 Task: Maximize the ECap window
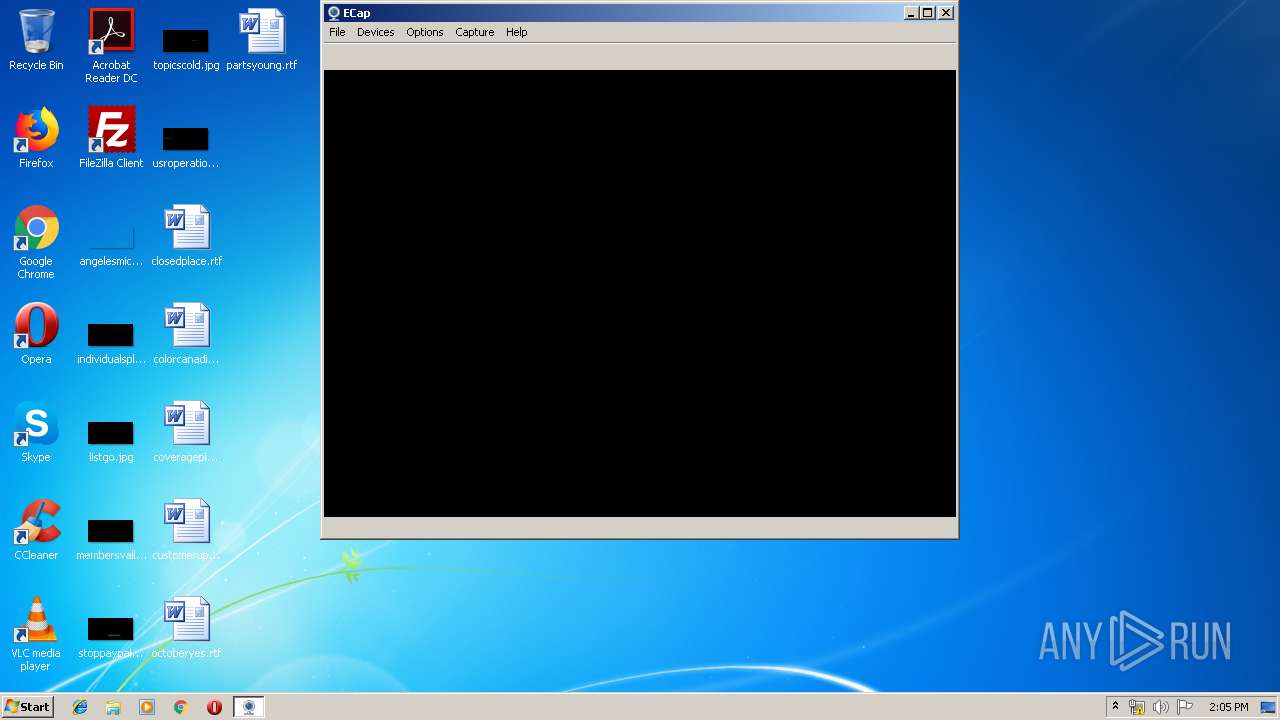928,13
